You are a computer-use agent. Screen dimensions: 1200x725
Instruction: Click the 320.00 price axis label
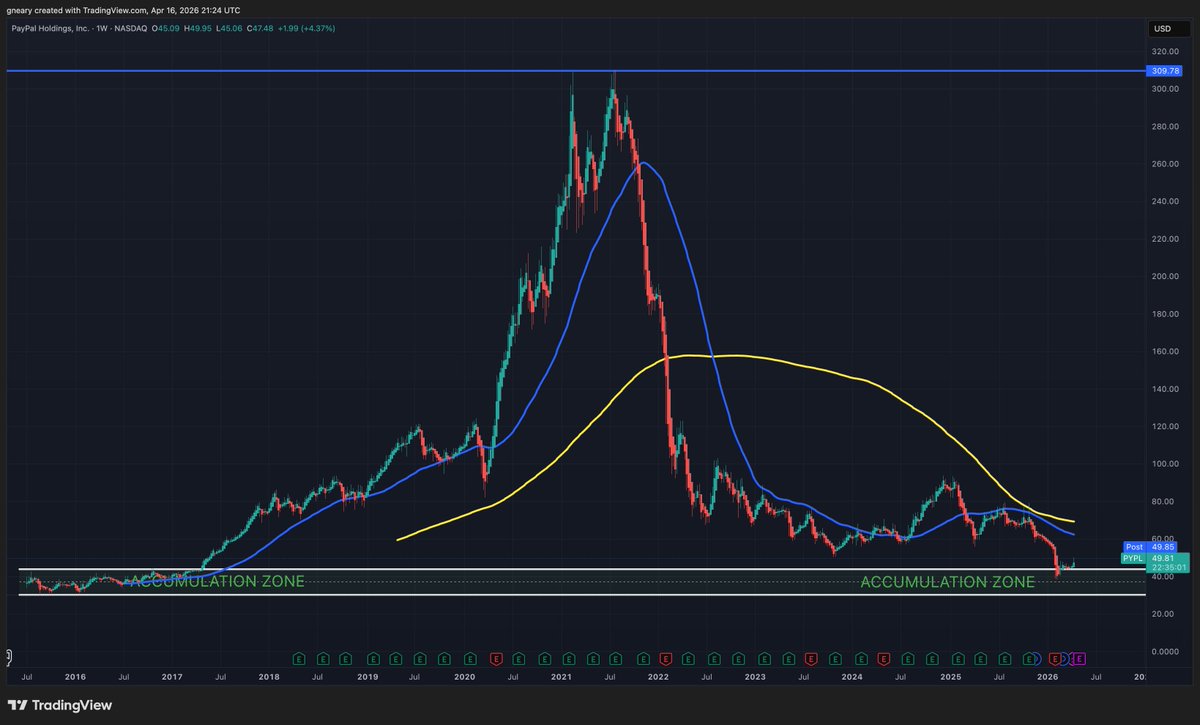[x=1167, y=51]
